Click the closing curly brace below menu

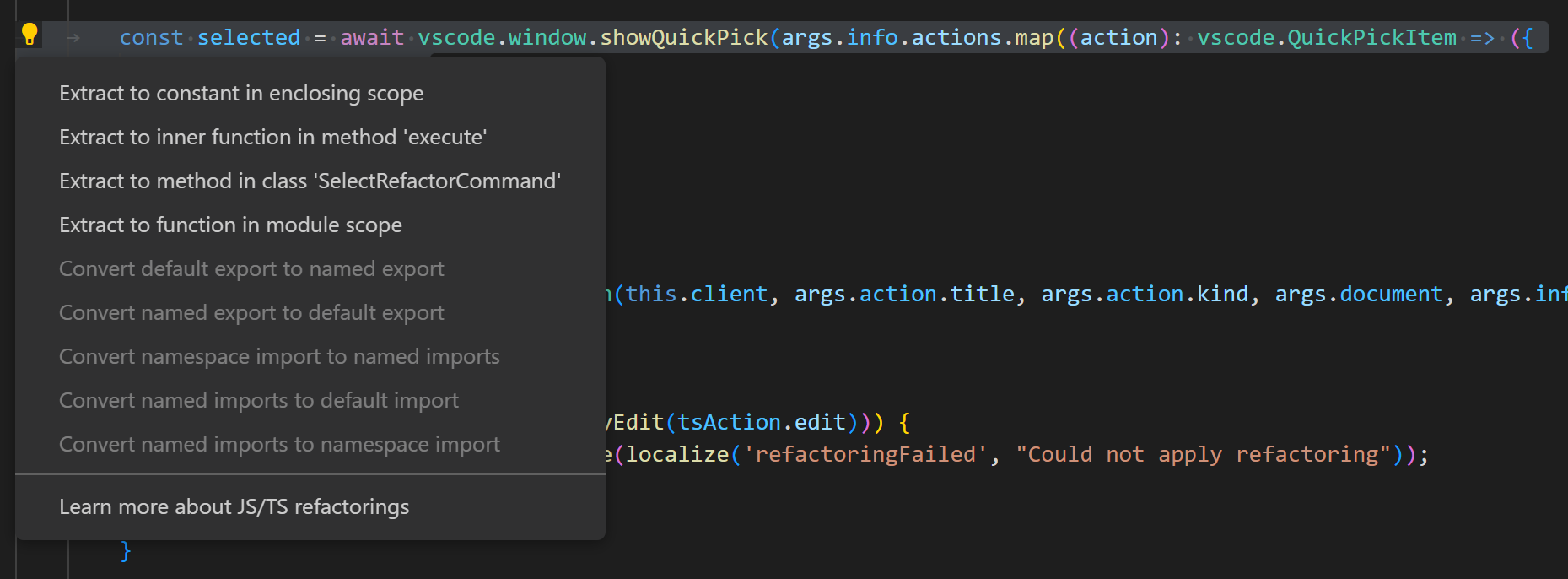tap(126, 551)
